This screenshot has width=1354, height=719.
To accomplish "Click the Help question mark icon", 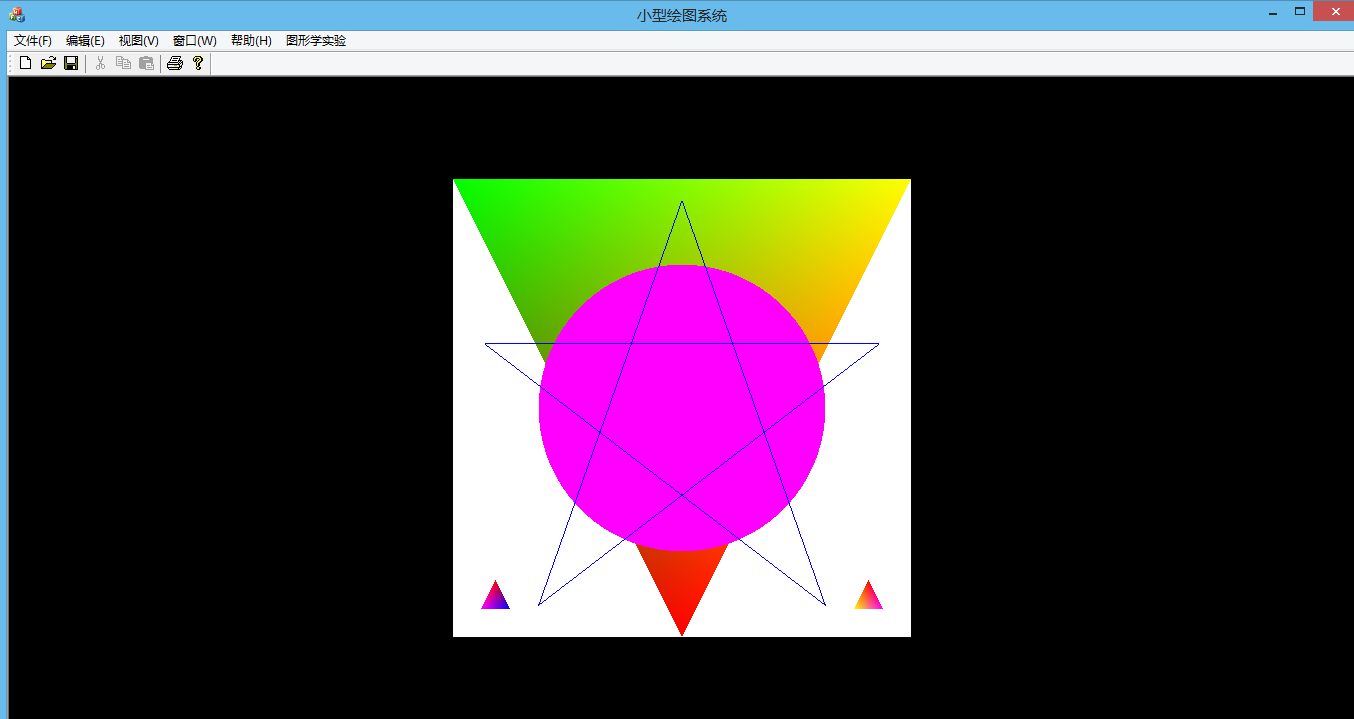I will coord(198,63).
